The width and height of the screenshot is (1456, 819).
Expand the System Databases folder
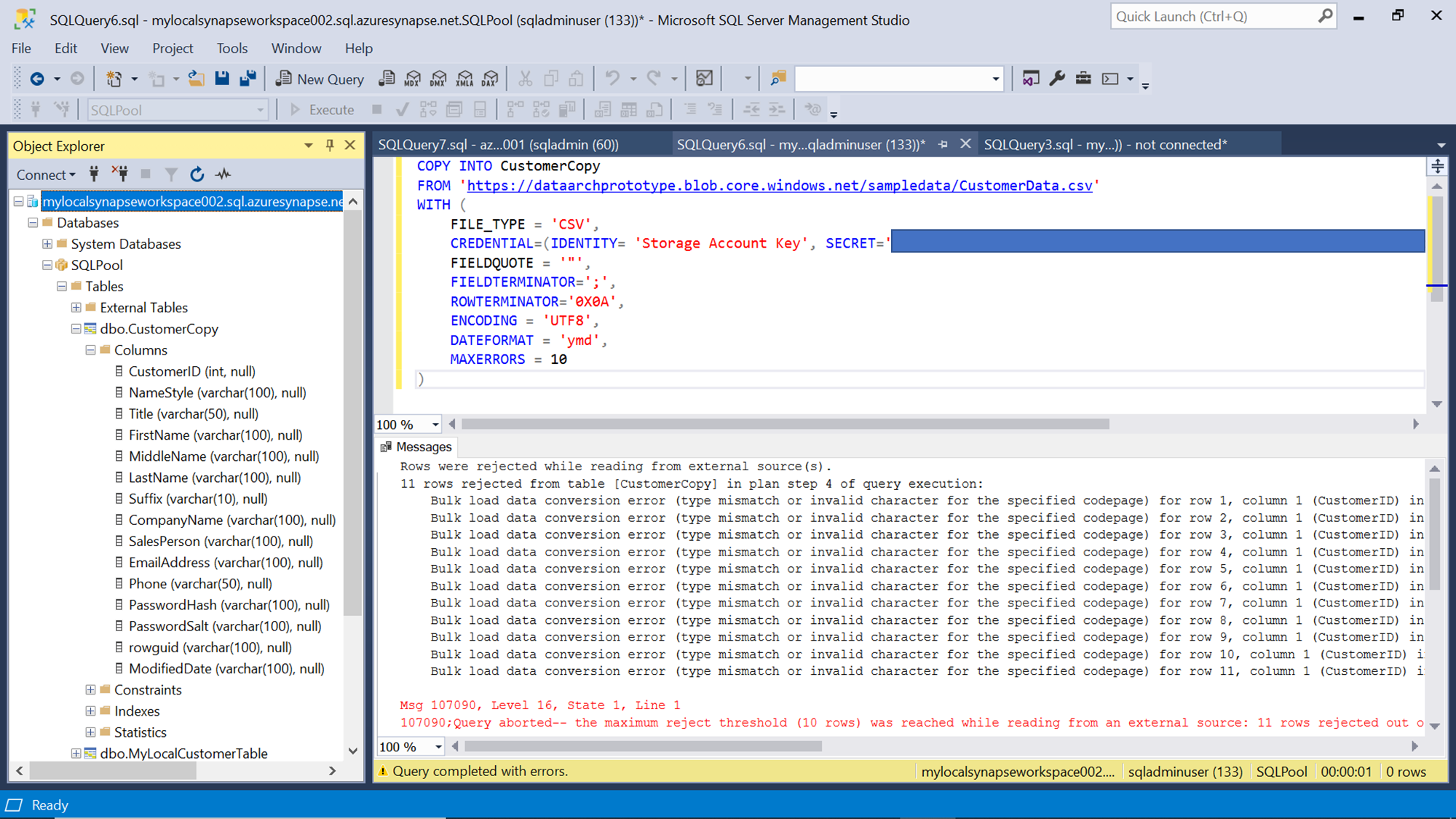(47, 244)
